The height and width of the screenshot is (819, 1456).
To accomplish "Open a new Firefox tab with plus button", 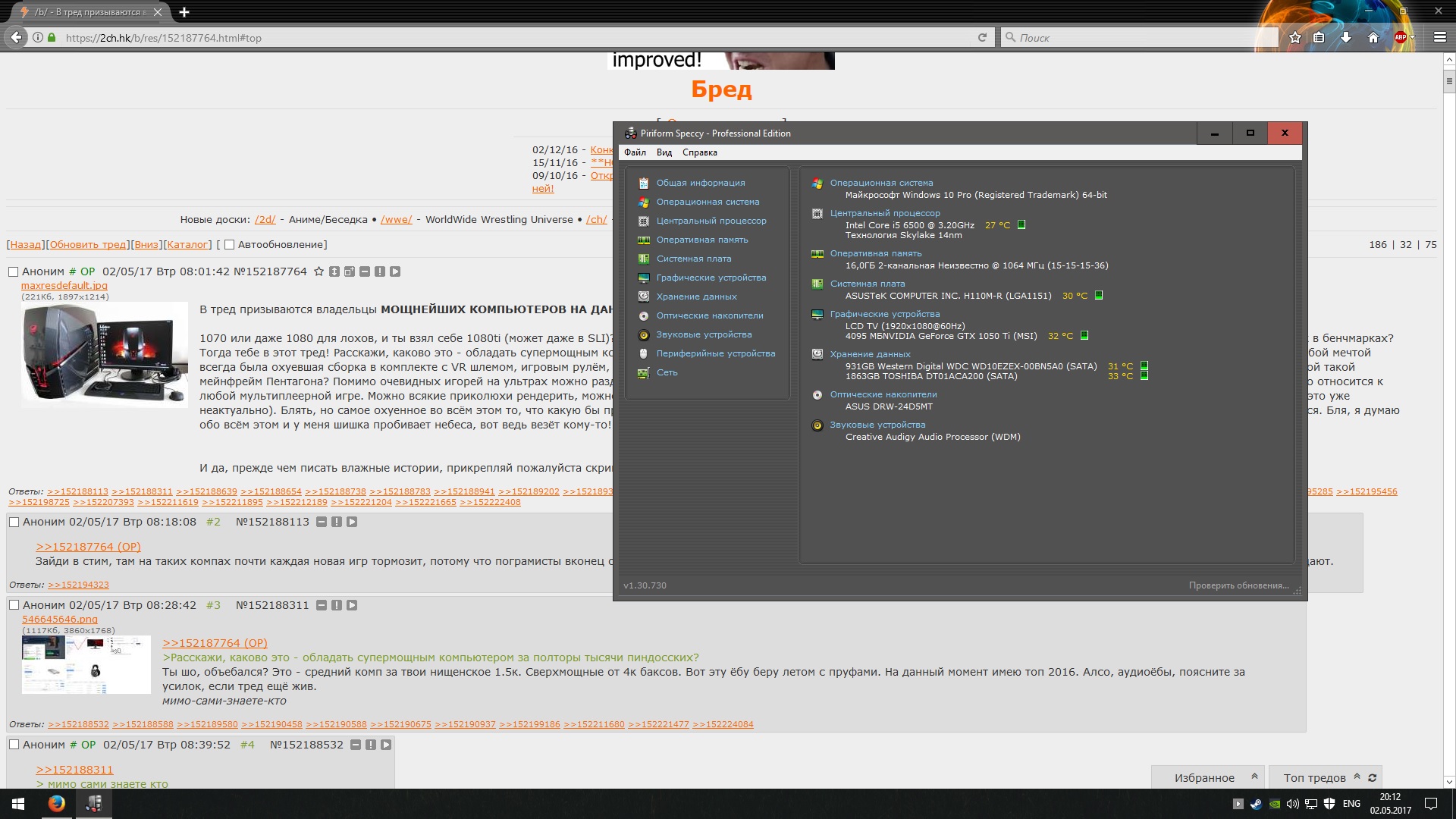I will click(x=184, y=11).
